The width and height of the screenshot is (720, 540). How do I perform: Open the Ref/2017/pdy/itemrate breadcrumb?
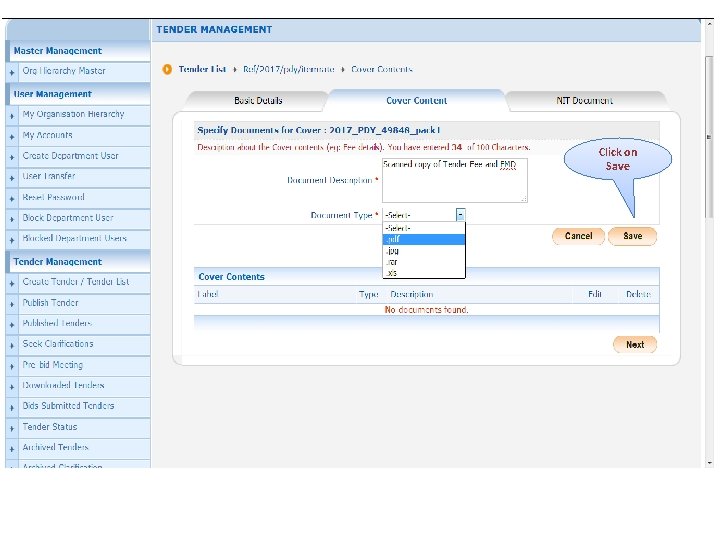(288, 69)
